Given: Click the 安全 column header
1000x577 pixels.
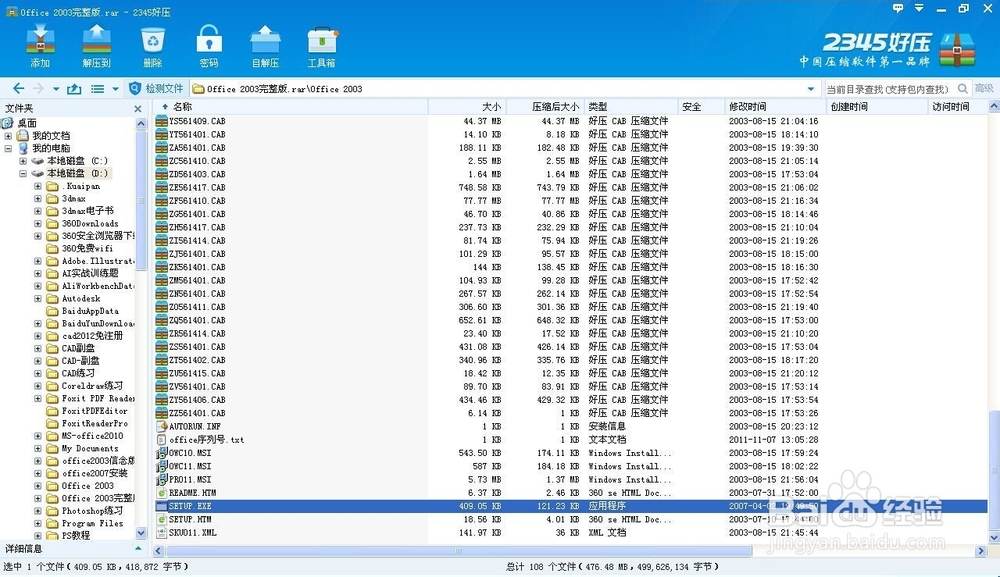Looking at the screenshot, I should pyautogui.click(x=702, y=106).
